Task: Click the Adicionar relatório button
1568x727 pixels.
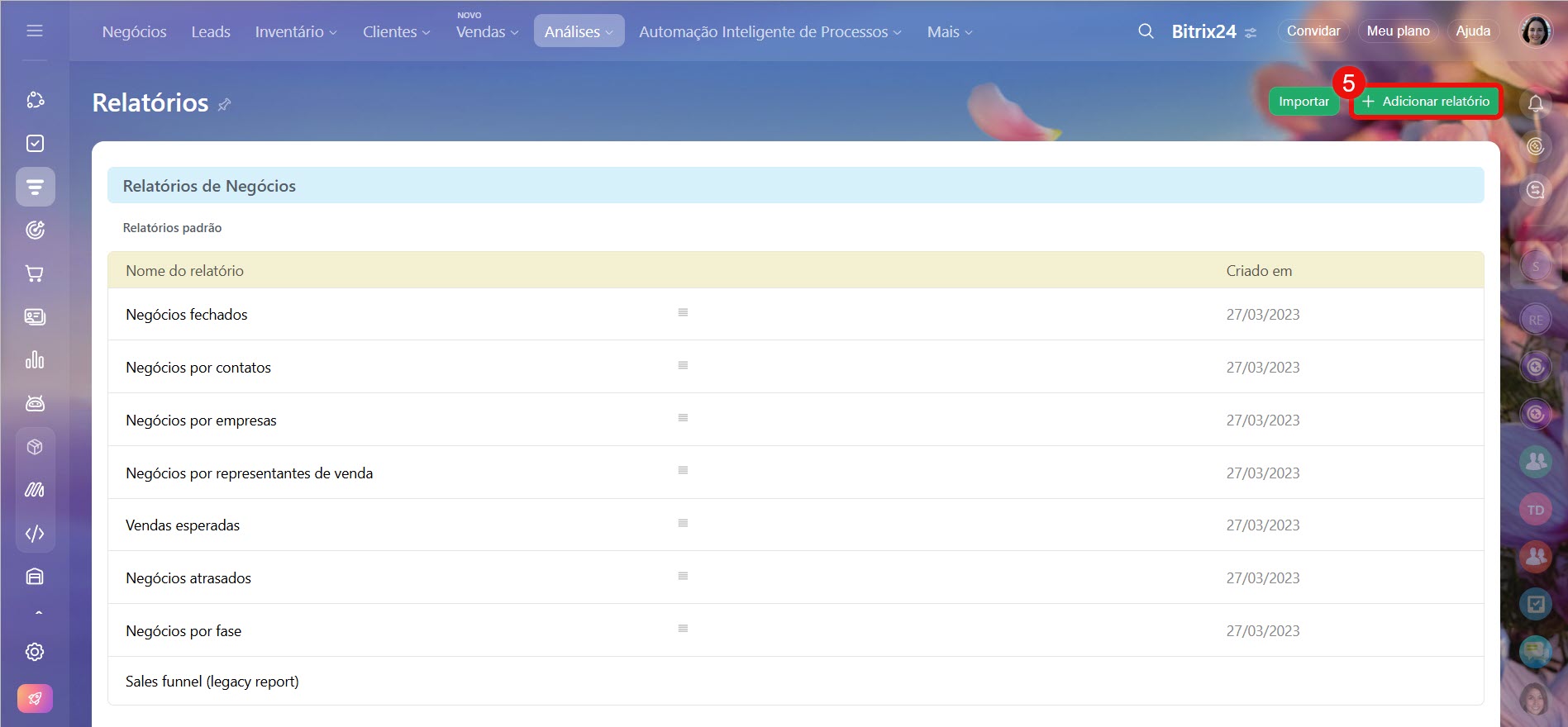Action: (1427, 102)
